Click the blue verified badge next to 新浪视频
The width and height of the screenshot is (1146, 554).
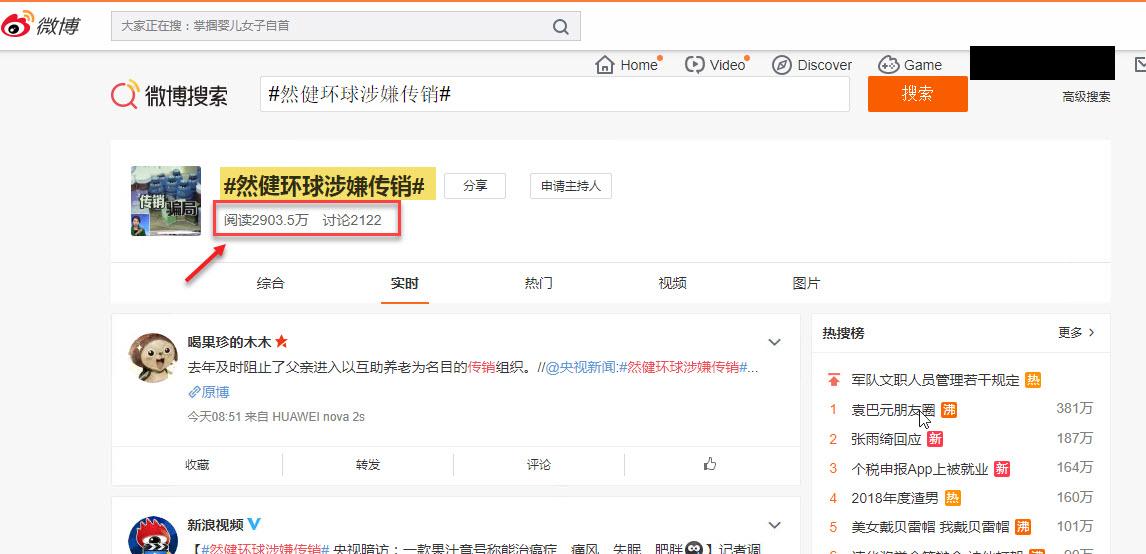coord(254,524)
